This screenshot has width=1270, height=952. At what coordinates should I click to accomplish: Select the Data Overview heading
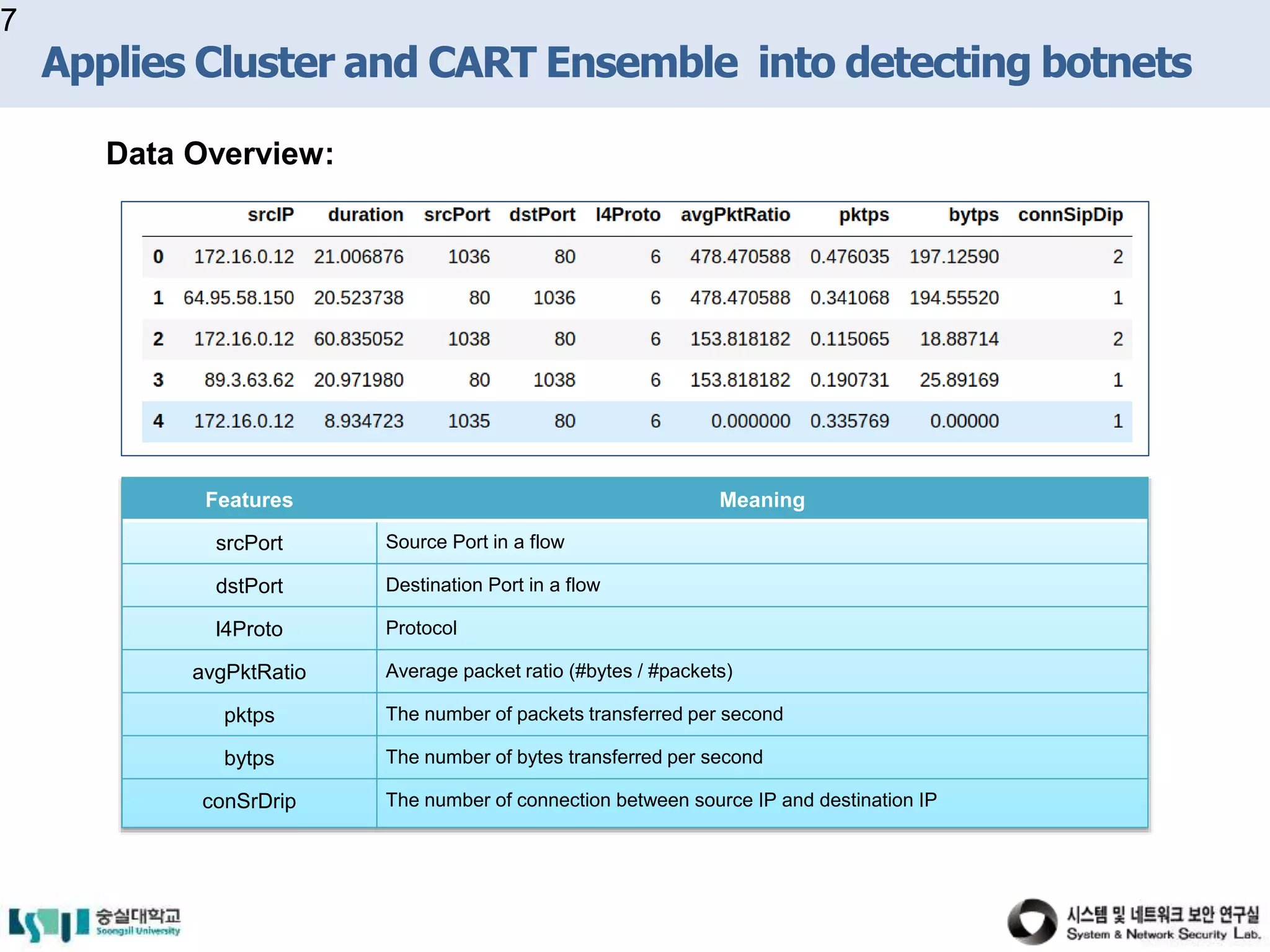tap(220, 153)
